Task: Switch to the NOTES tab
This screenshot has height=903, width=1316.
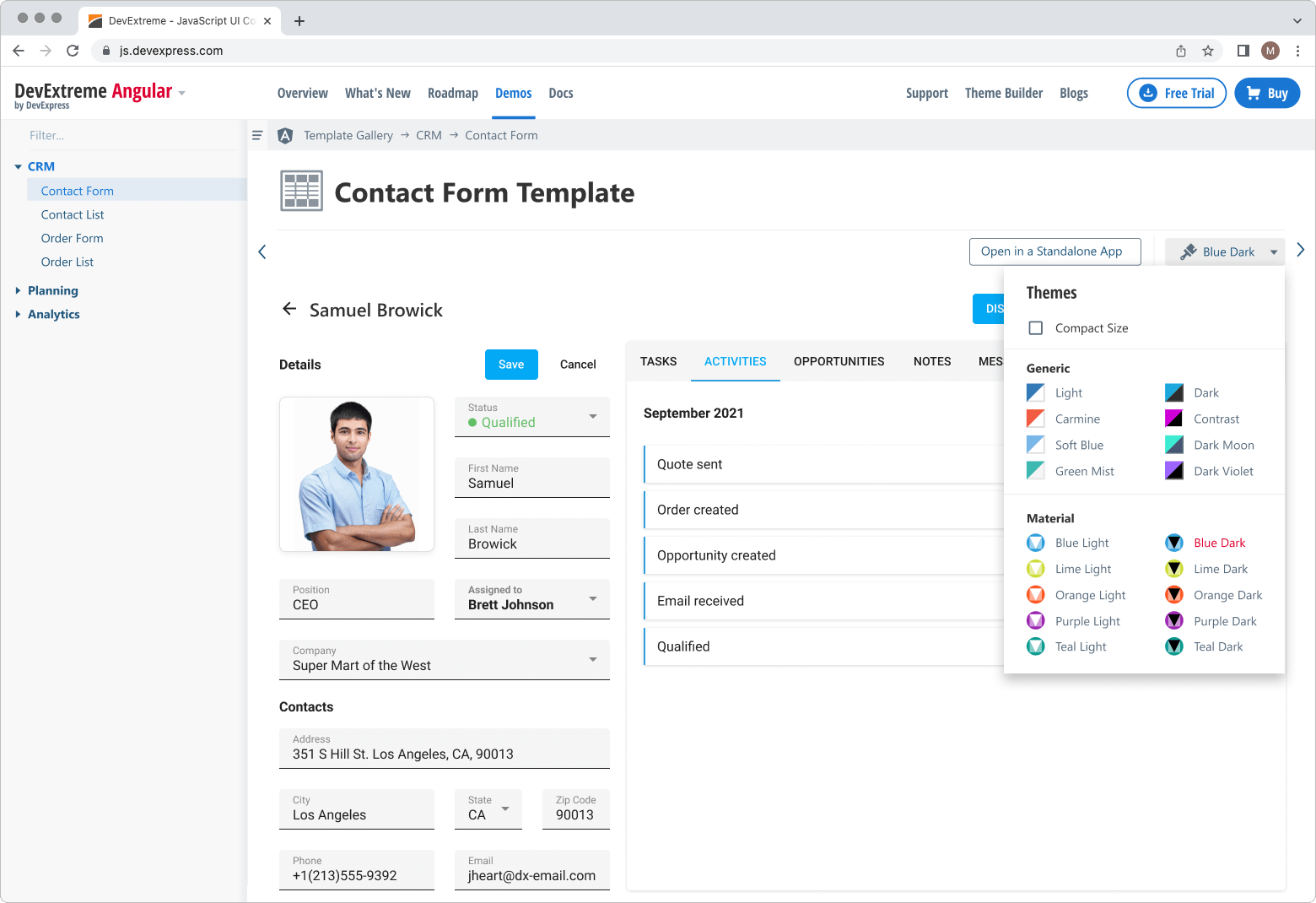Action: (932, 361)
